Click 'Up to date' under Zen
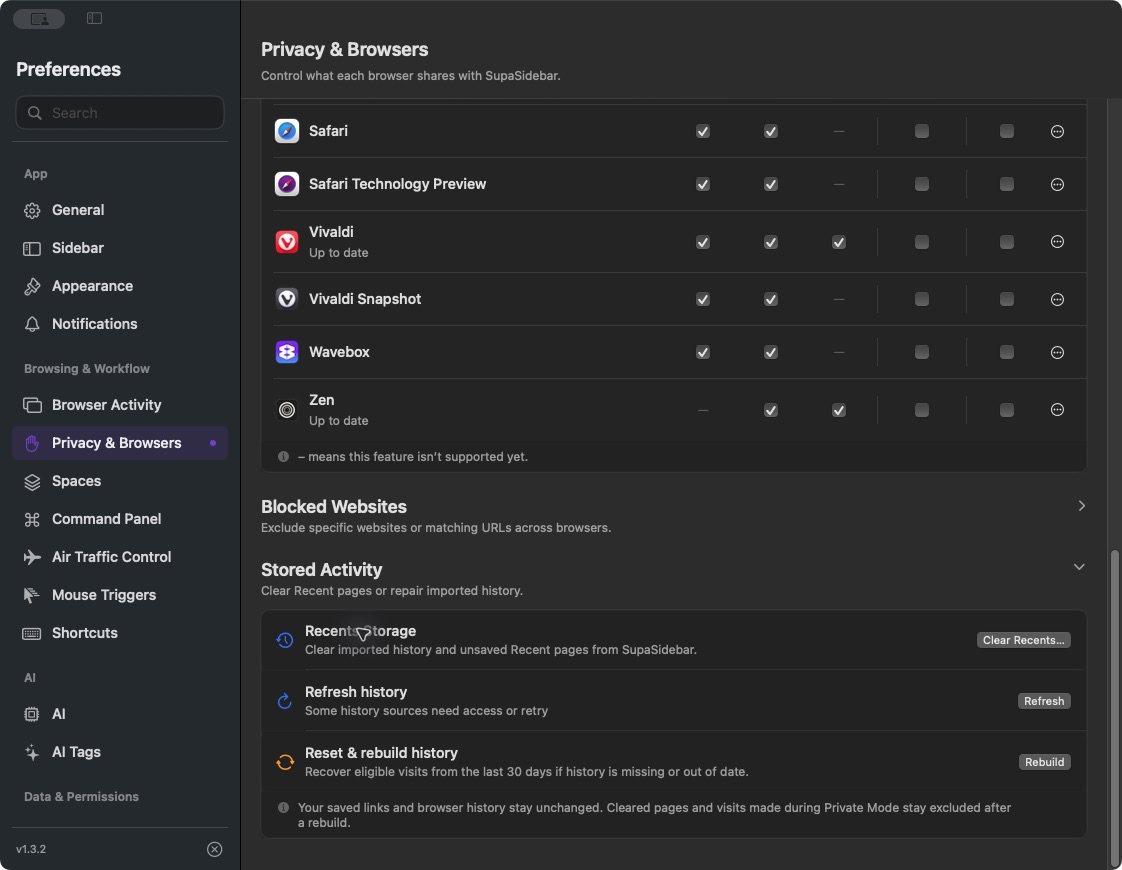The height and width of the screenshot is (870, 1122). pos(338,421)
